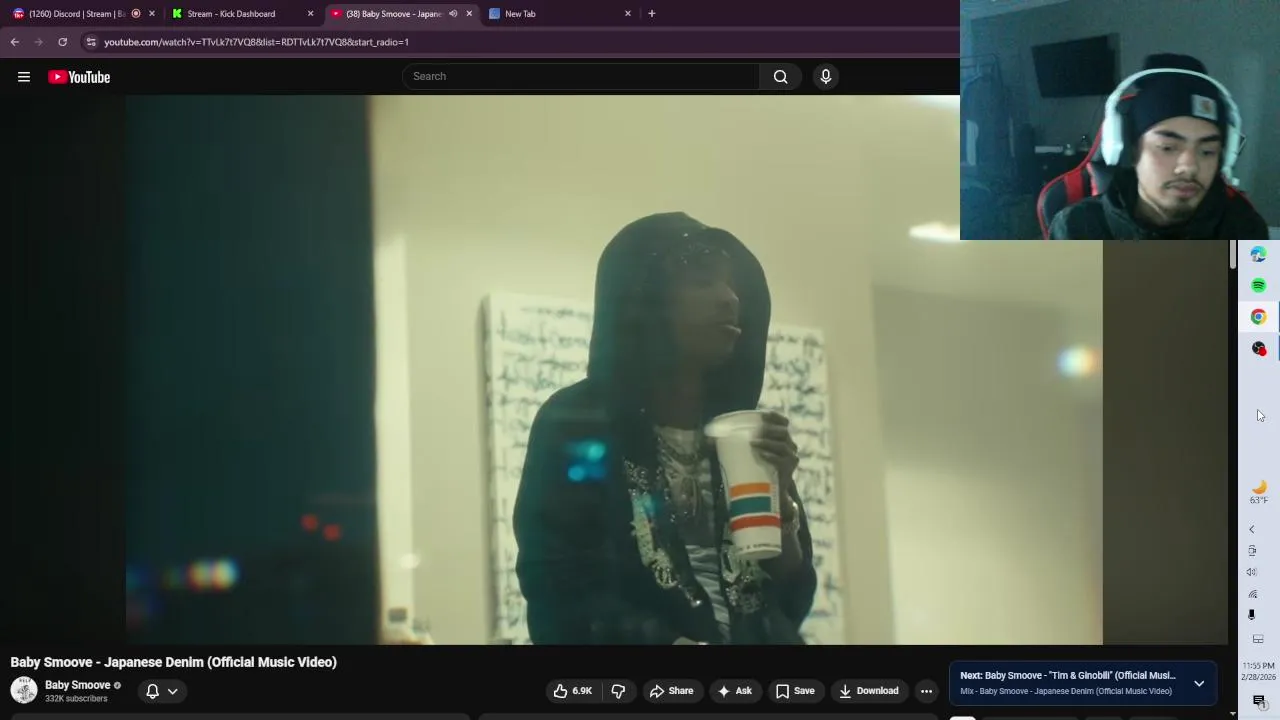Viewport: 1280px width, 720px height.
Task: Open the notification center icon
Action: pos(1258,701)
